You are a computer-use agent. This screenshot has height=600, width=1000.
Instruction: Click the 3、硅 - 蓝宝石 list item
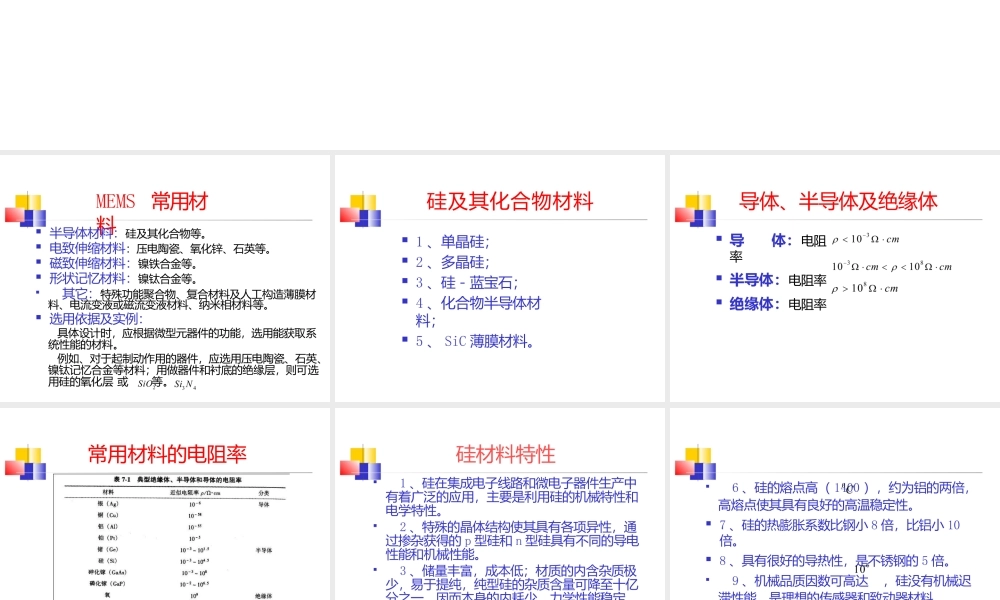pyautogui.click(x=467, y=282)
